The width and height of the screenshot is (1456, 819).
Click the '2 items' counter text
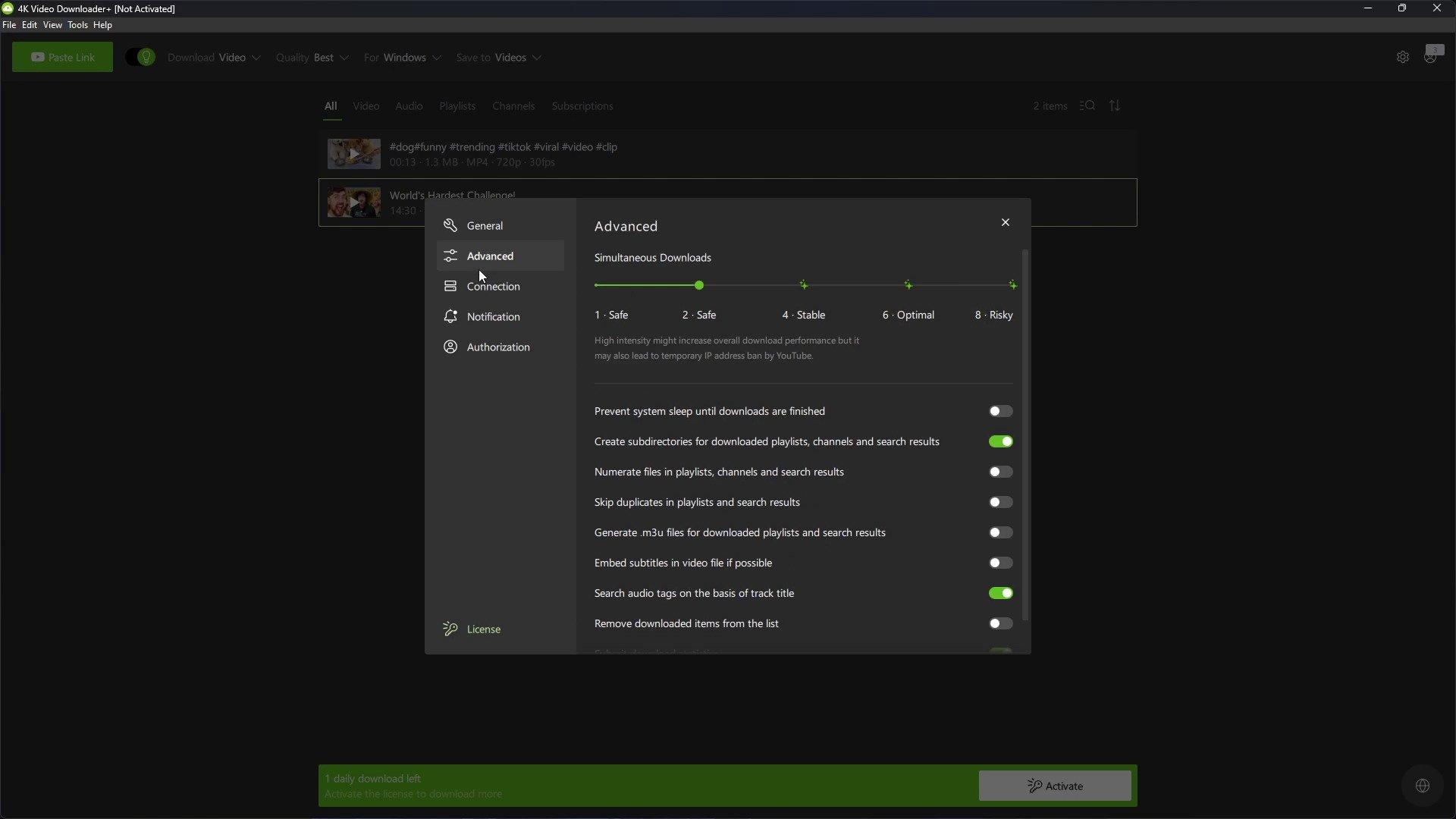click(1050, 106)
